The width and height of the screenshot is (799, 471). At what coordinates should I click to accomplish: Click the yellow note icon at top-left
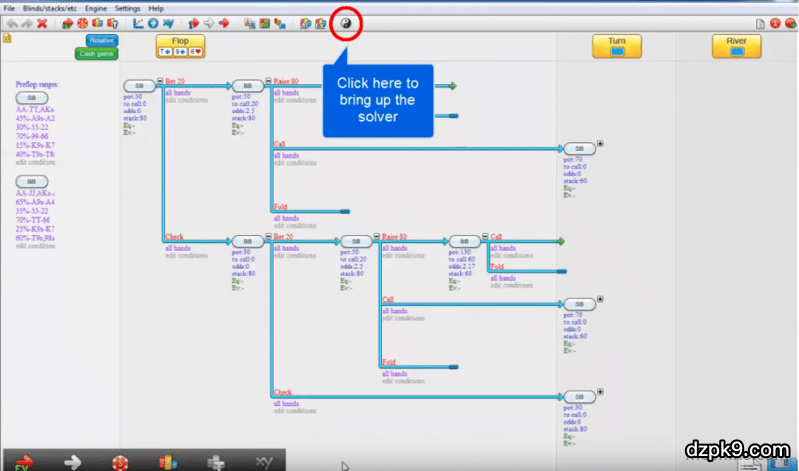[7, 39]
